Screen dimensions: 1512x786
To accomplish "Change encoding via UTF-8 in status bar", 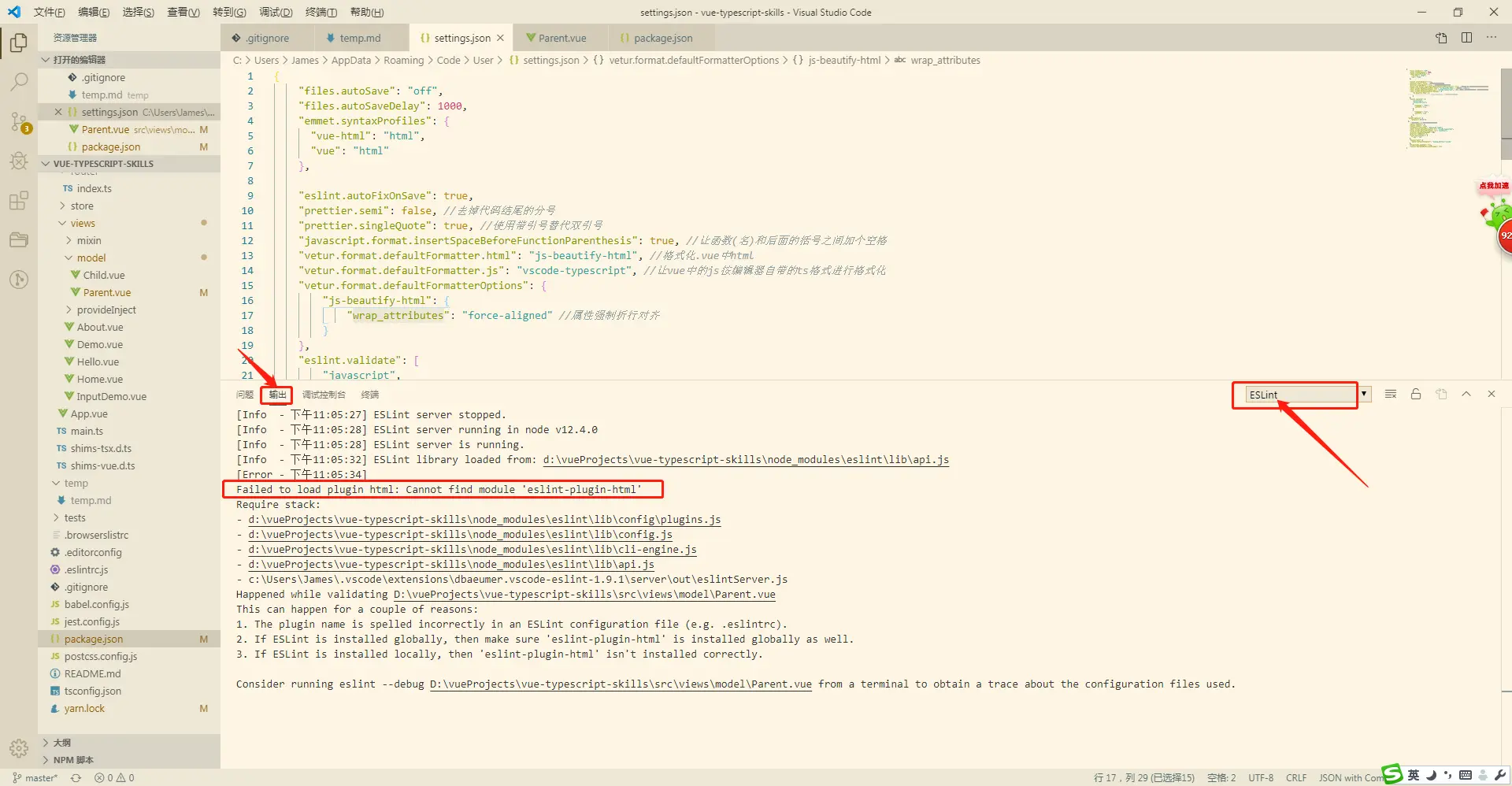I will [1261, 778].
